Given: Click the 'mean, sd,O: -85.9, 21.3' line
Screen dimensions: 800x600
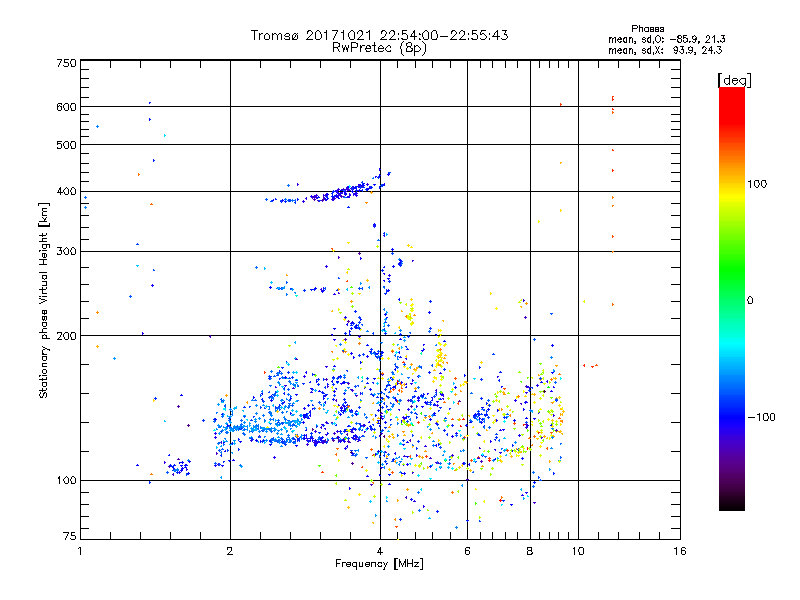Looking at the screenshot, I should pos(666,39).
